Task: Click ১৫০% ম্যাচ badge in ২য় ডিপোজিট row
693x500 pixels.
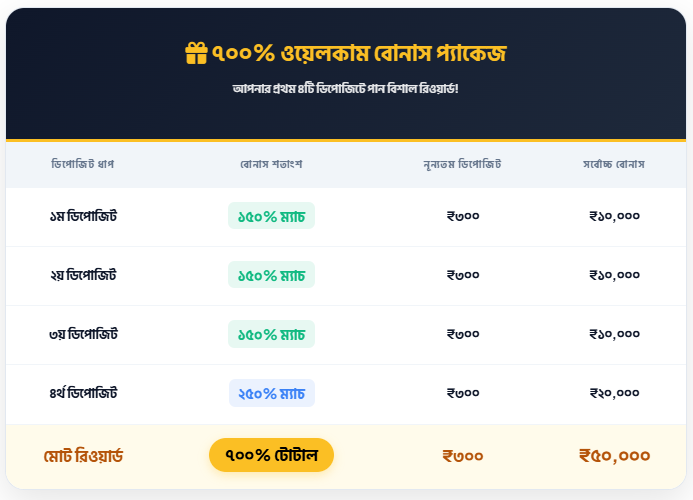Action: pos(271,275)
